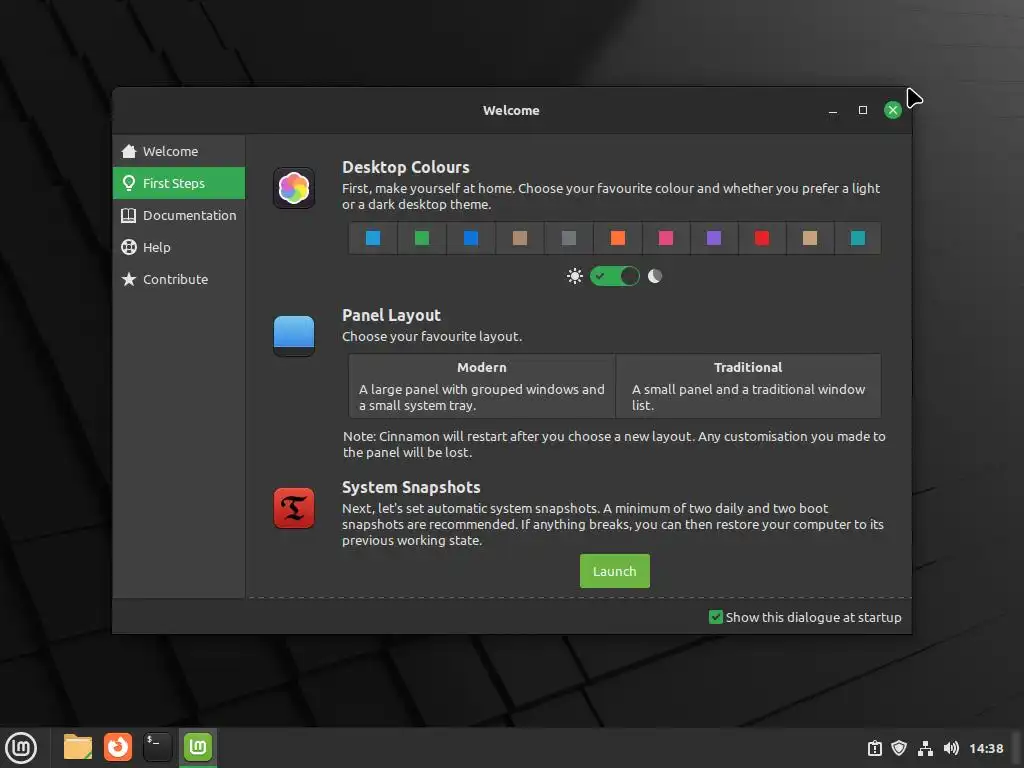Click the moon dark-theme icon
The image size is (1024, 768).
point(654,276)
